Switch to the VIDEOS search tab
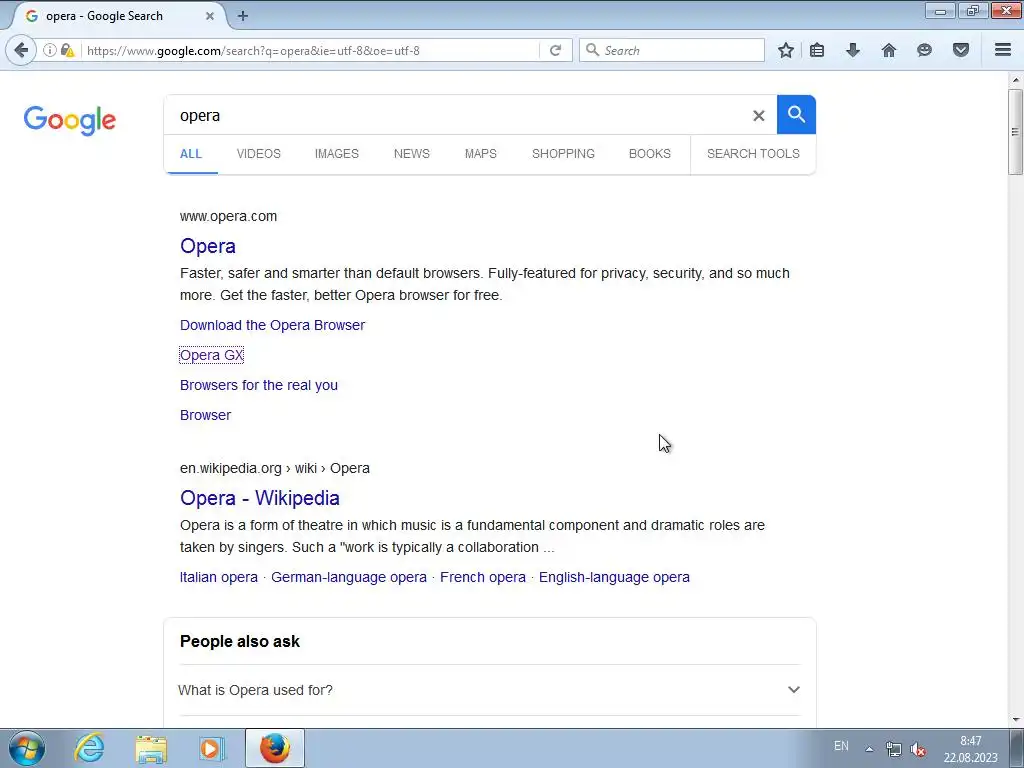 tap(259, 154)
